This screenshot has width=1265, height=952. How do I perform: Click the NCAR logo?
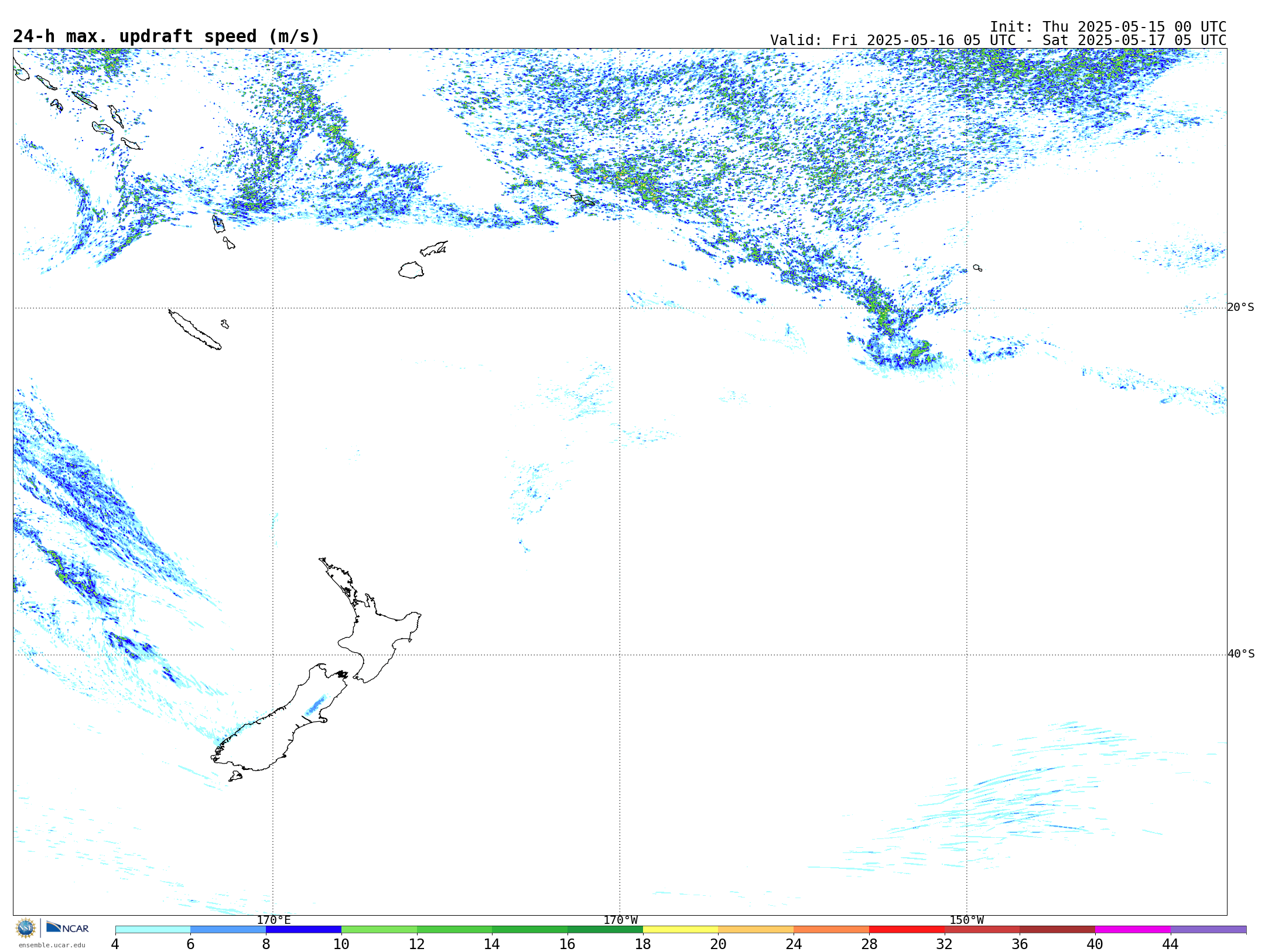click(67, 928)
